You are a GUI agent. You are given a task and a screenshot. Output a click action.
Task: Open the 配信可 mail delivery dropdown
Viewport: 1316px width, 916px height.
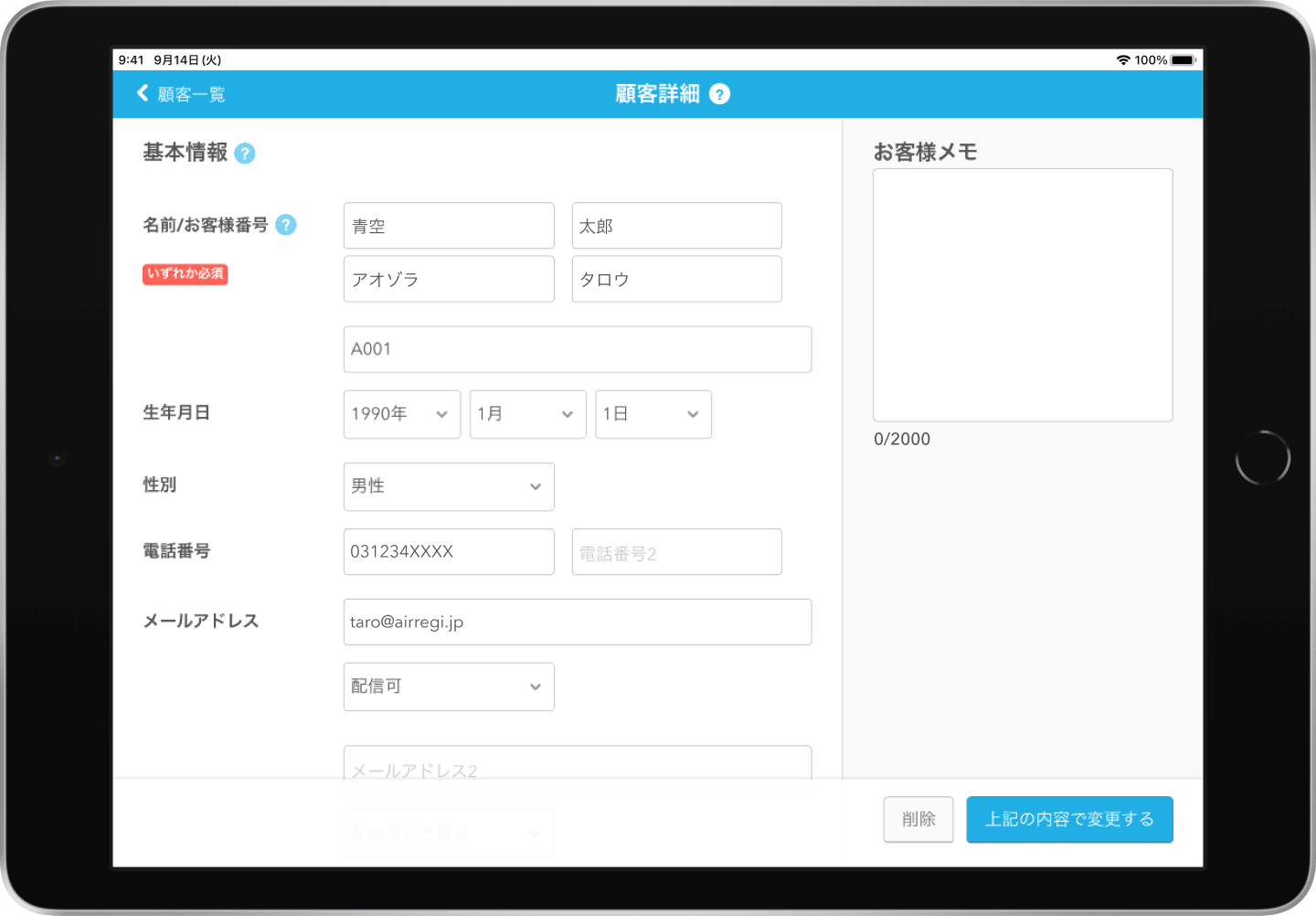(449, 687)
